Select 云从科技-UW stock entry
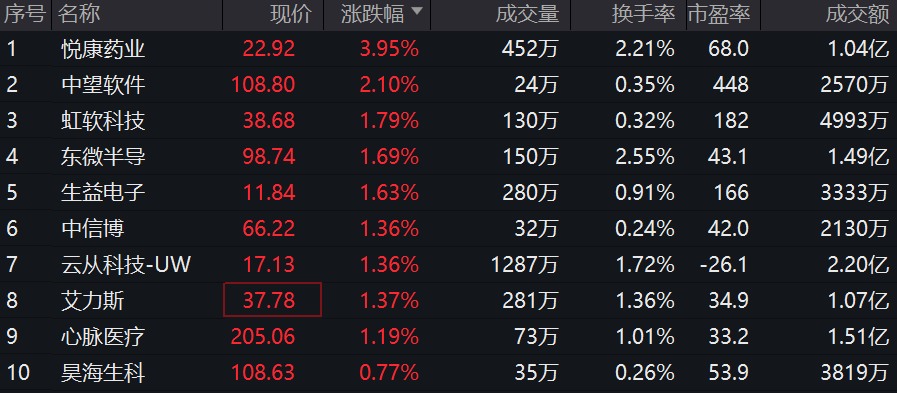Viewport: 897px width, 393px height. click(126, 265)
